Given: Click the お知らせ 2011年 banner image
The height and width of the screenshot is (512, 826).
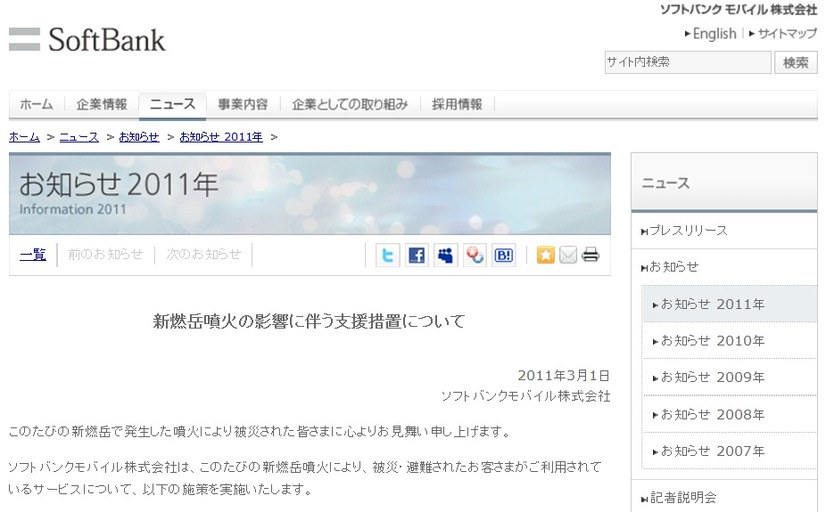Looking at the screenshot, I should [x=310, y=194].
